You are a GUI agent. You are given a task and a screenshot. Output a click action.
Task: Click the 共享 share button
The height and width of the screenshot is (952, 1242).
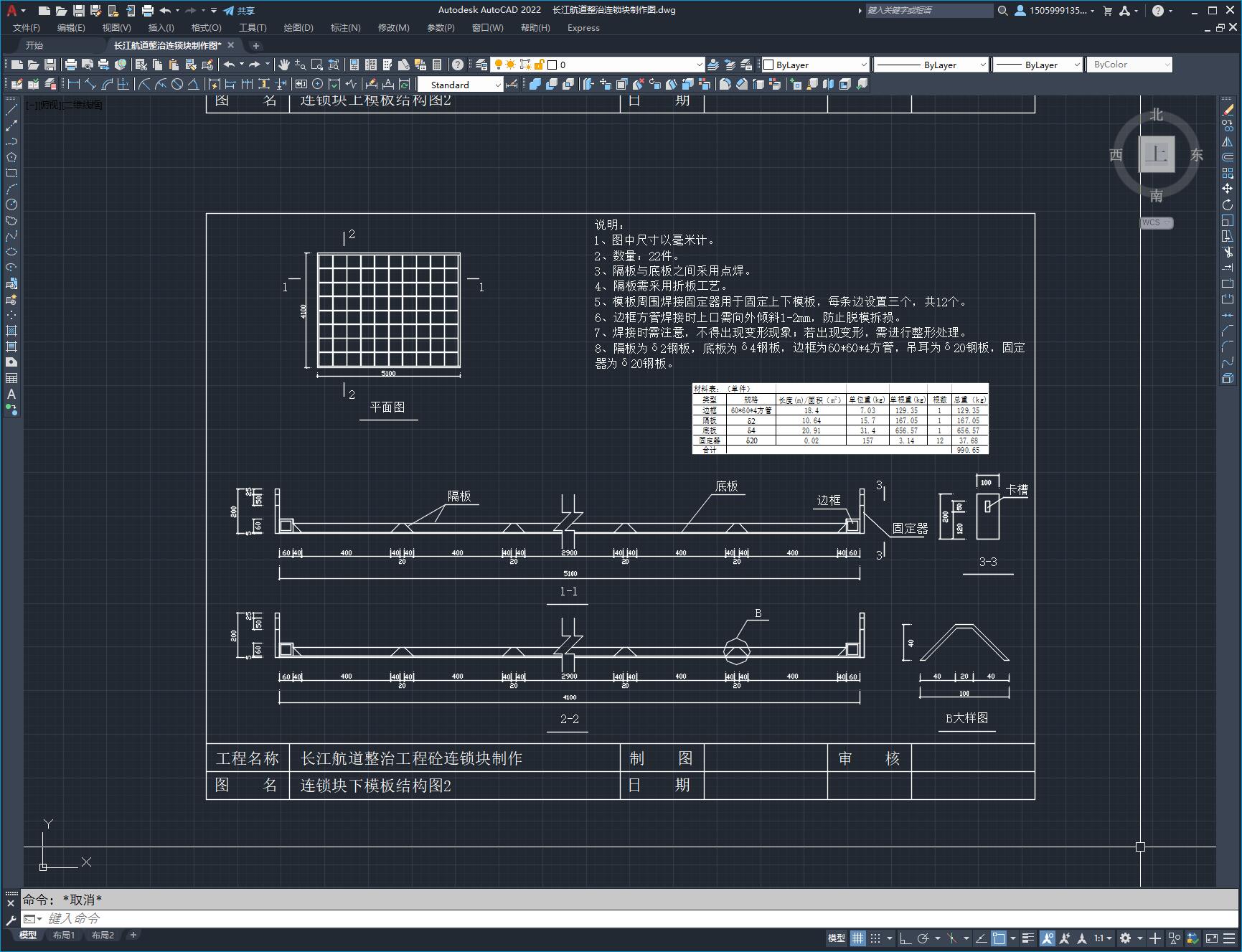239,11
